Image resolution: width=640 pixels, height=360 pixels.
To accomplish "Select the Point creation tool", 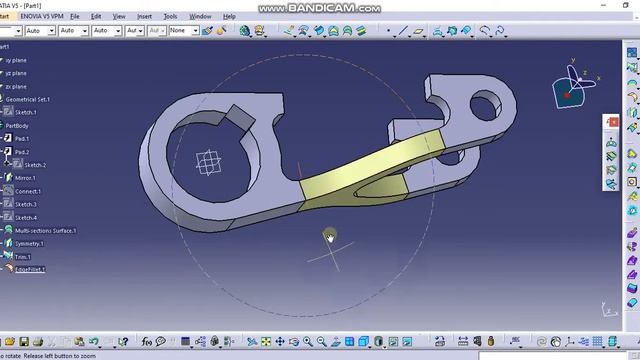I will [389, 31].
